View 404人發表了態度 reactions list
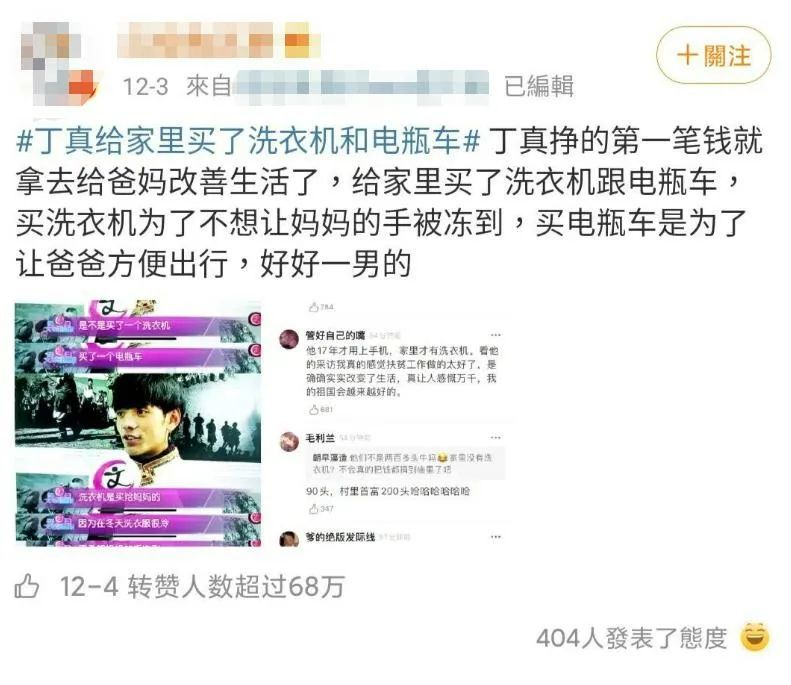 [632, 638]
